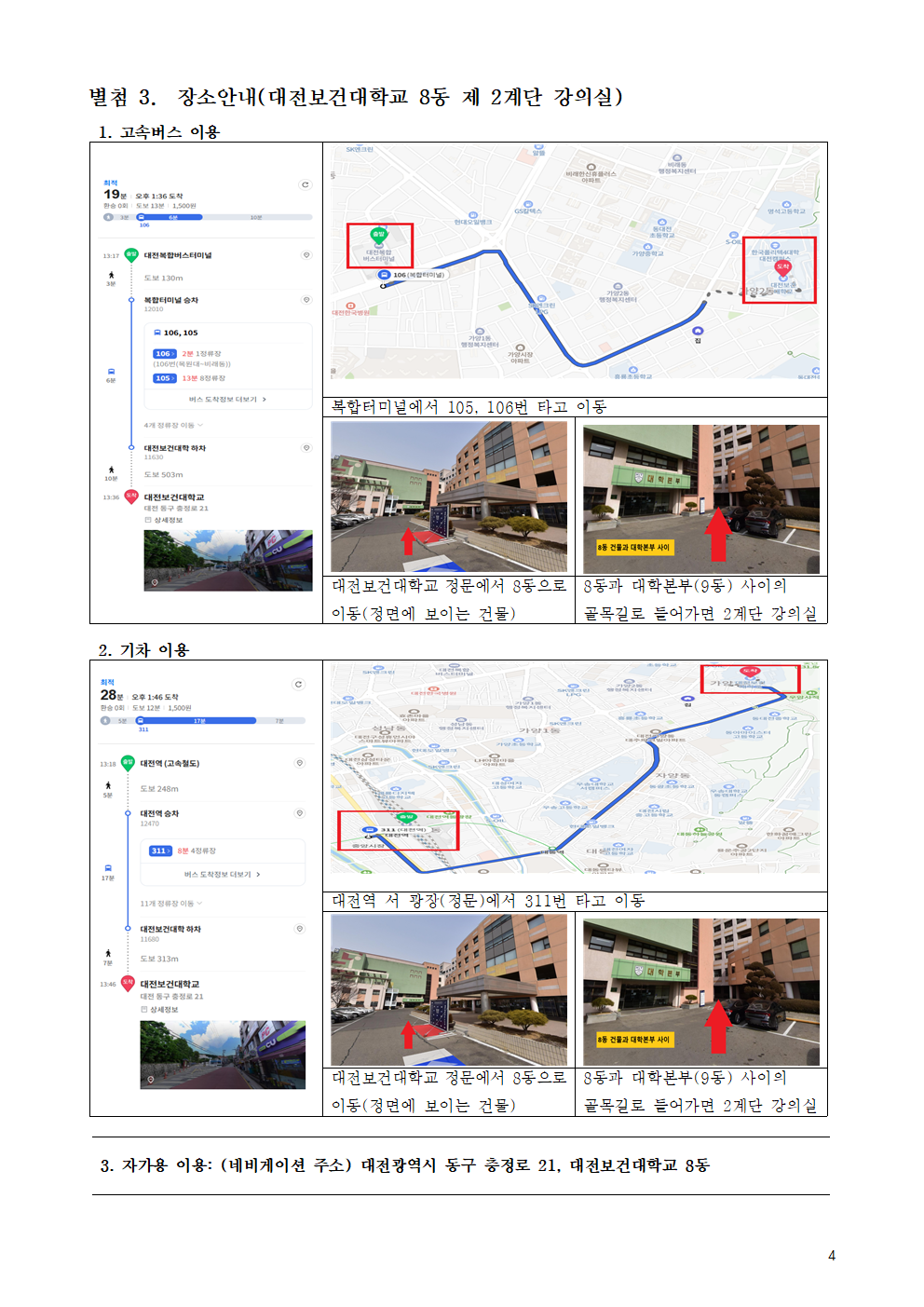Click blue 311 bus badge
Image resolution: width=924 pixels, height=1307 pixels.
[x=160, y=851]
